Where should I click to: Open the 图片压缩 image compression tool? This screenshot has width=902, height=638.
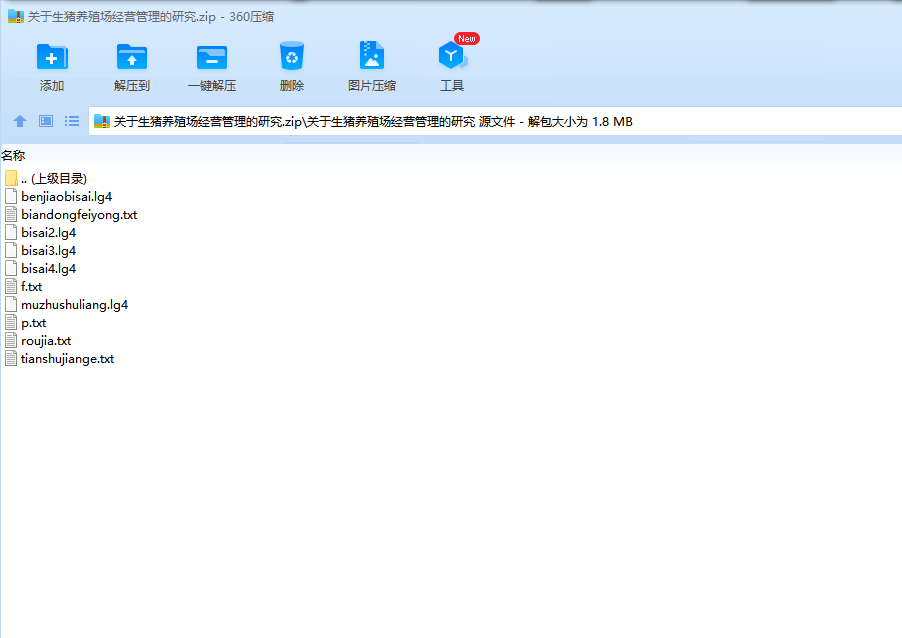(372, 55)
